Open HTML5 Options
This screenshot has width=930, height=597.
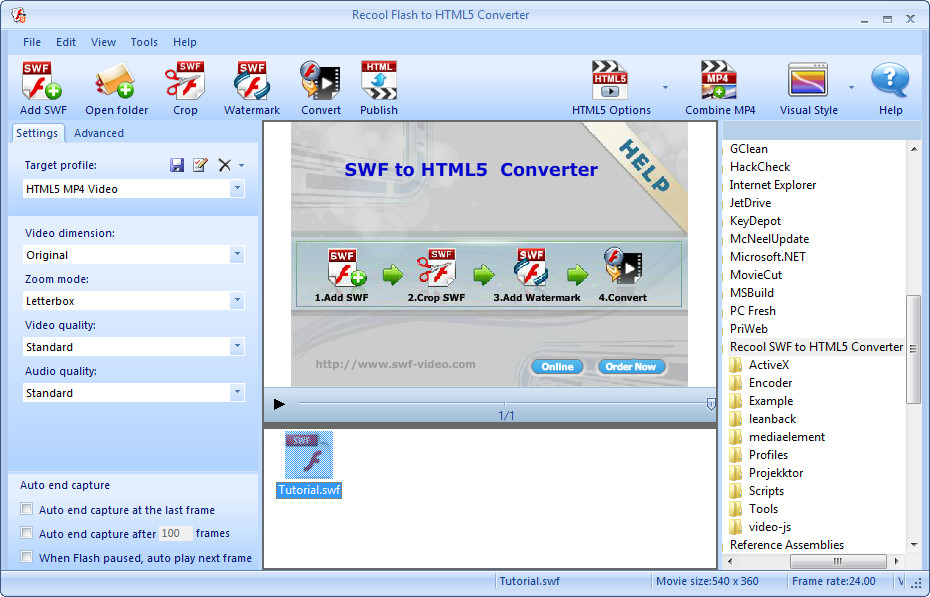click(610, 80)
